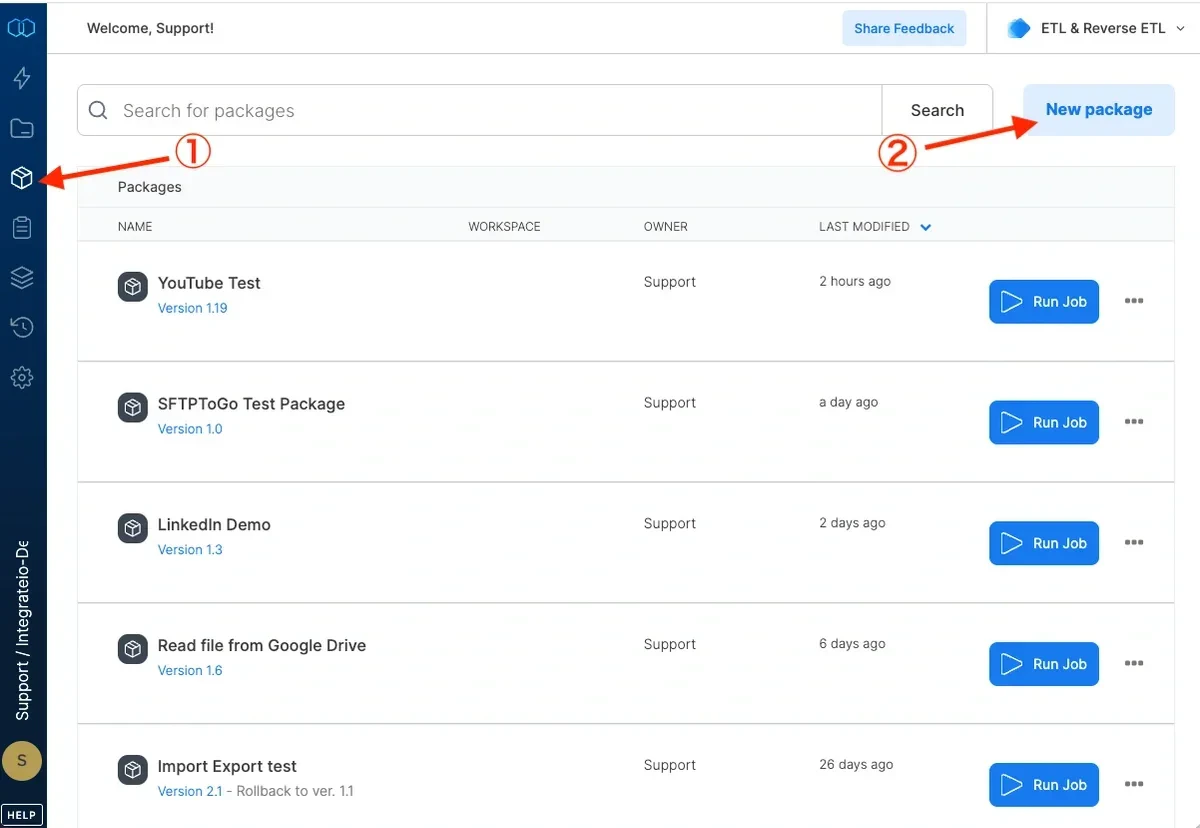Open the workspaces folder icon in sidebar
1200x828 pixels.
pyautogui.click(x=22, y=127)
